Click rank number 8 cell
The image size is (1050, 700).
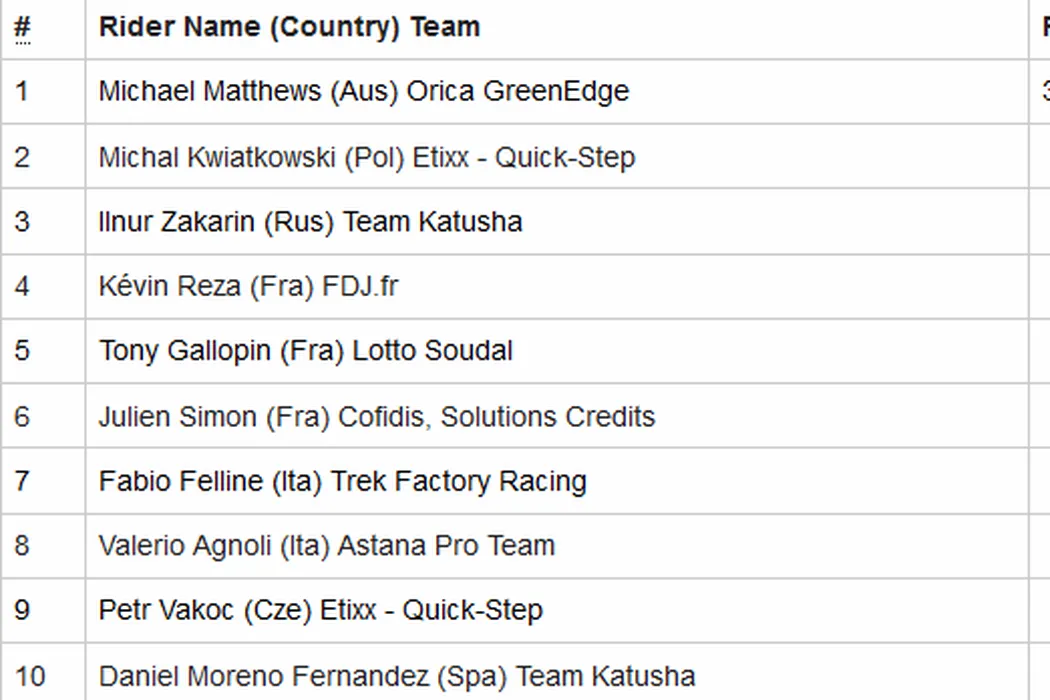click(x=22, y=546)
